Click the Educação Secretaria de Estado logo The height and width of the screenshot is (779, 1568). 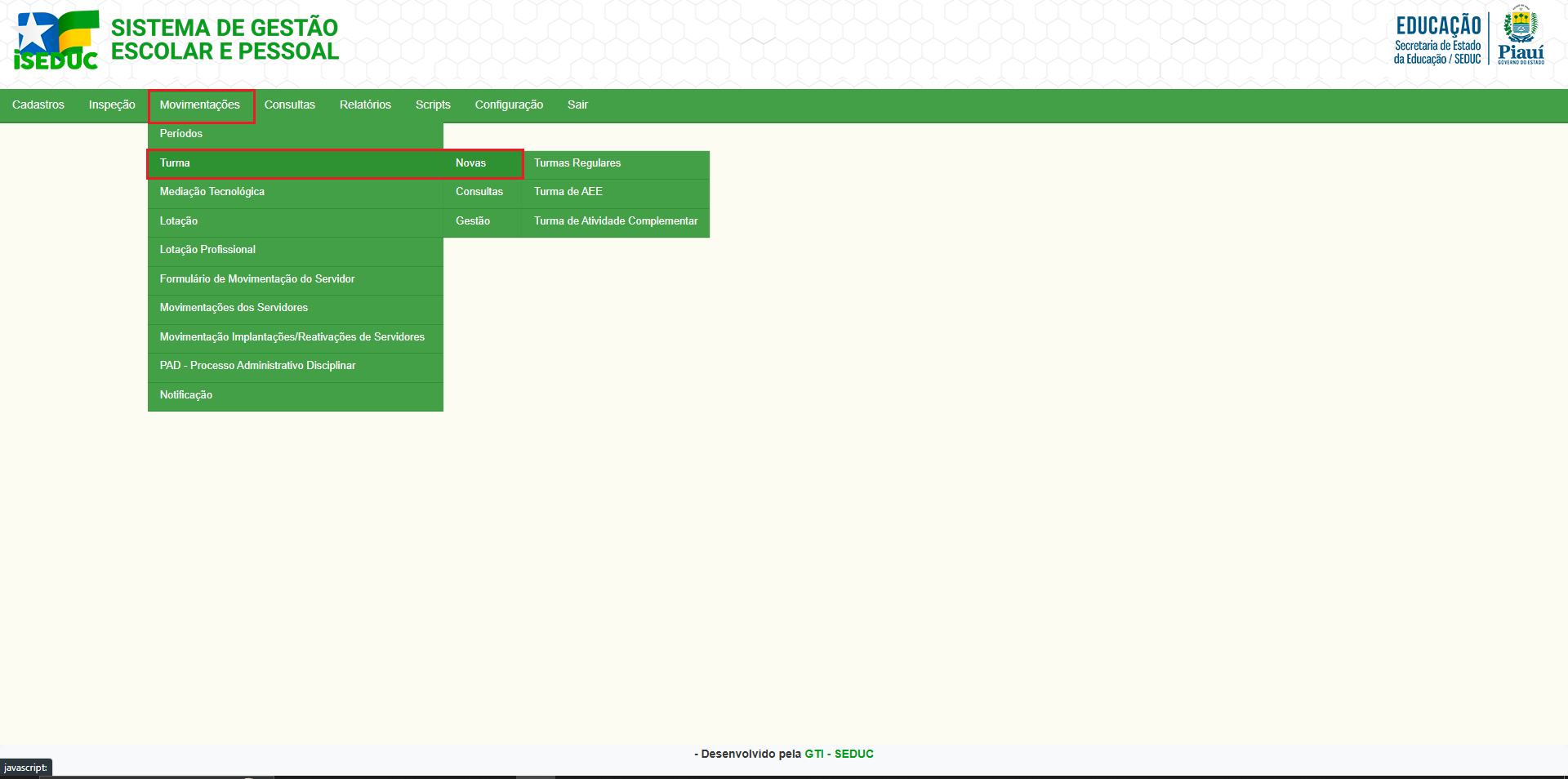tap(1437, 39)
